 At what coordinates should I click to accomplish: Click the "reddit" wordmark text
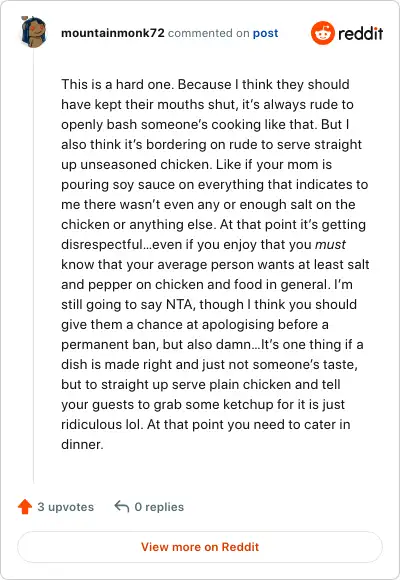point(360,33)
